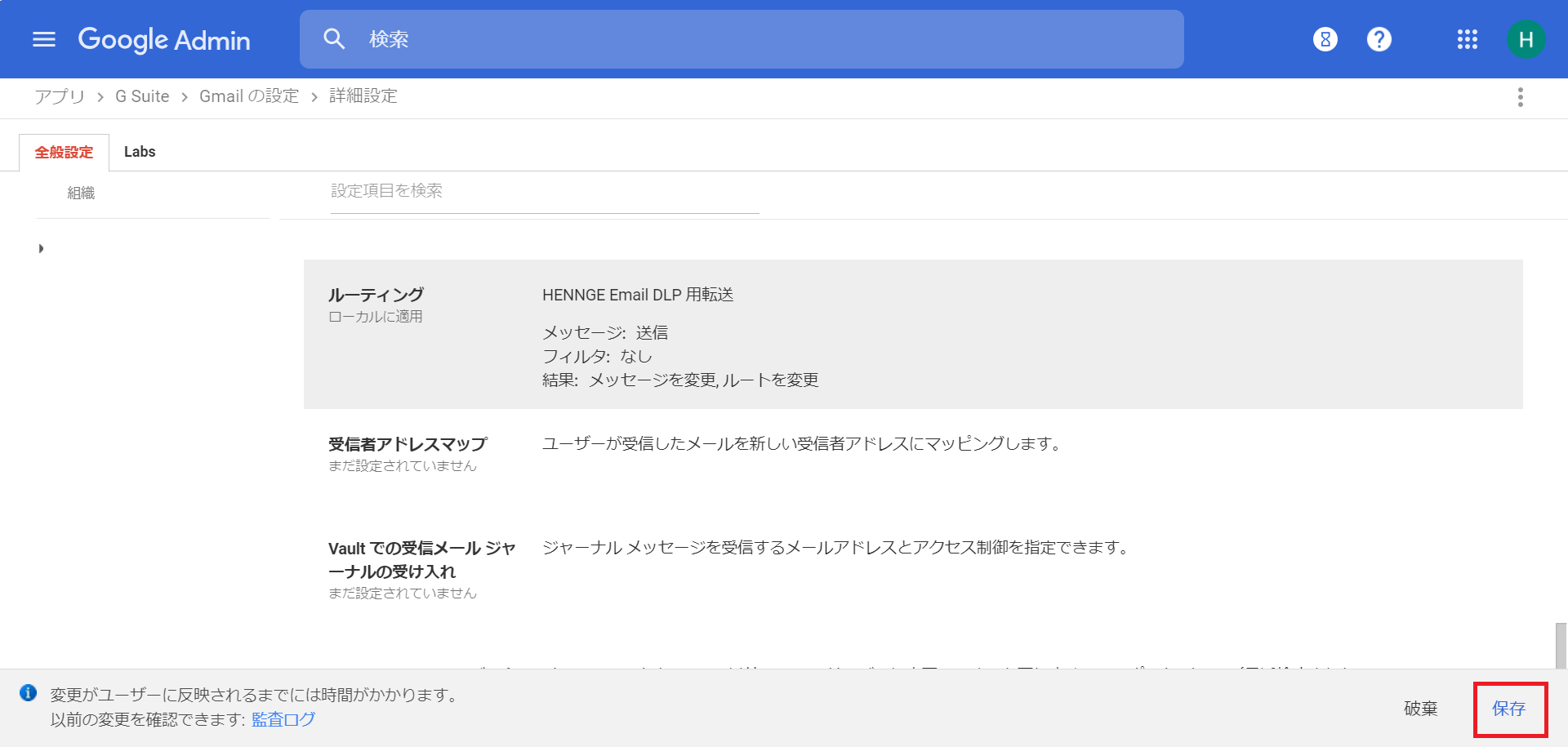Select the ルーティング setting title
Image resolution: width=1568 pixels, height=747 pixels.
click(376, 295)
